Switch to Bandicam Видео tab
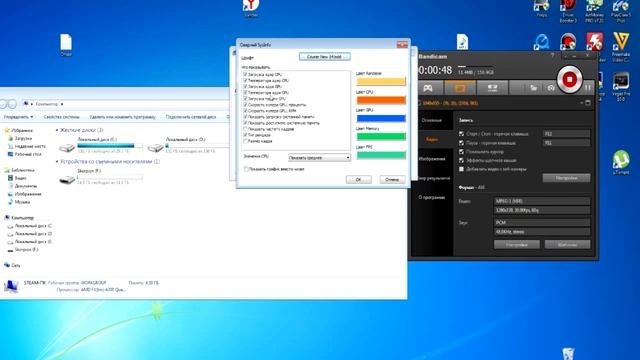This screenshot has width=640, height=360. pyautogui.click(x=432, y=140)
